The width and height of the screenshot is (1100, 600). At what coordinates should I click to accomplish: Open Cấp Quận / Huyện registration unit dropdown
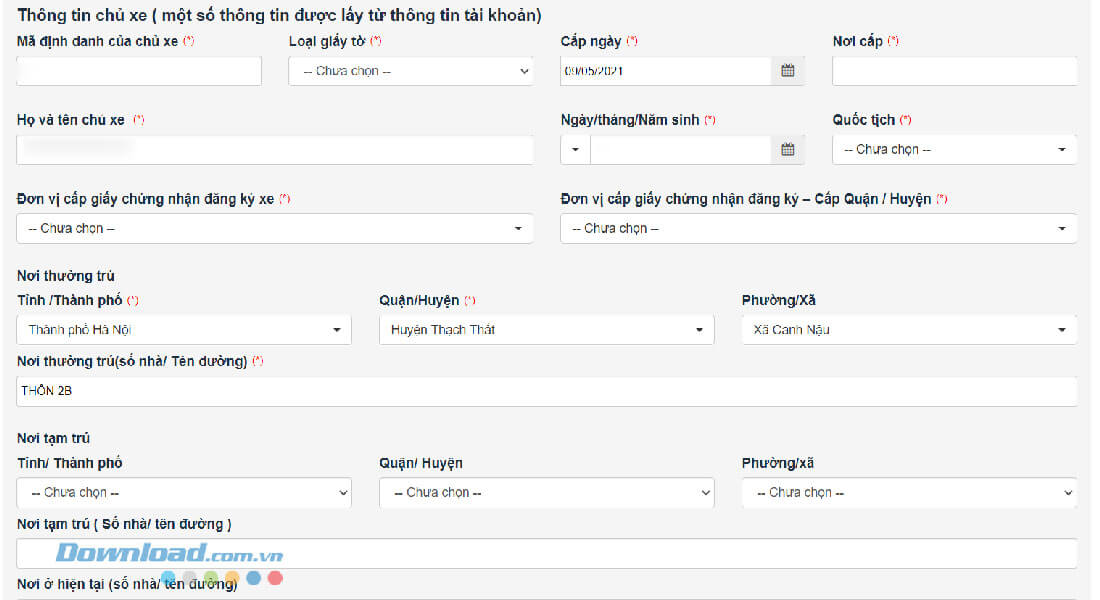[818, 229]
